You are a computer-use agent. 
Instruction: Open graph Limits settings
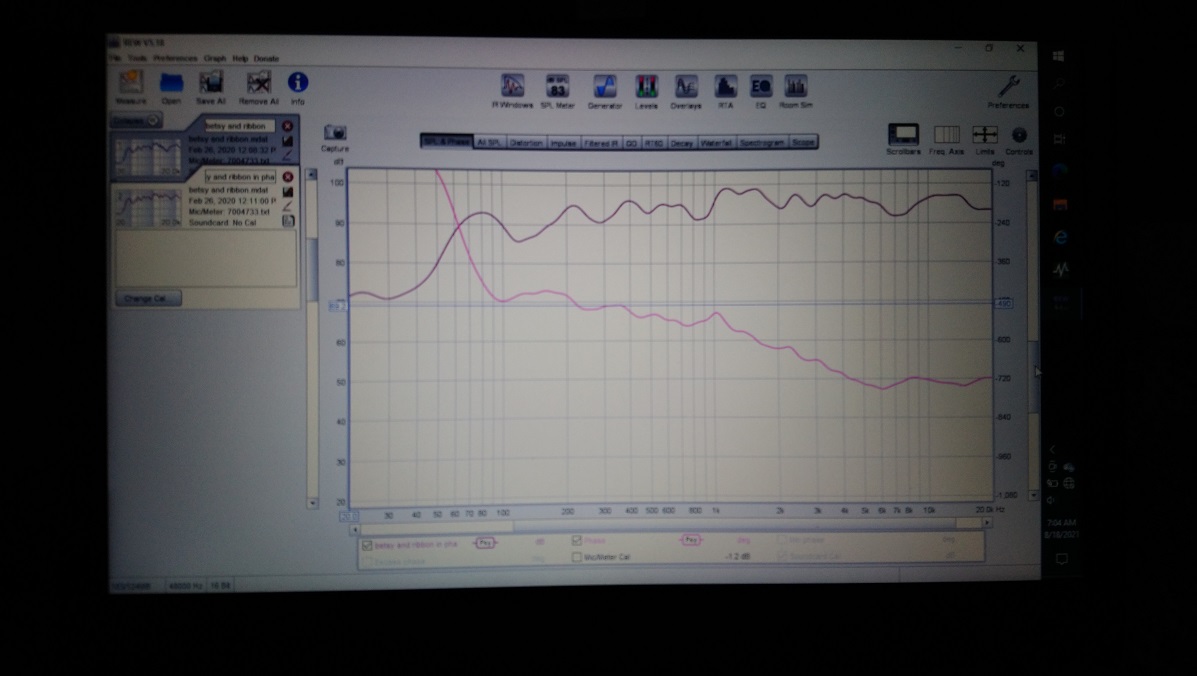pyautogui.click(x=985, y=140)
